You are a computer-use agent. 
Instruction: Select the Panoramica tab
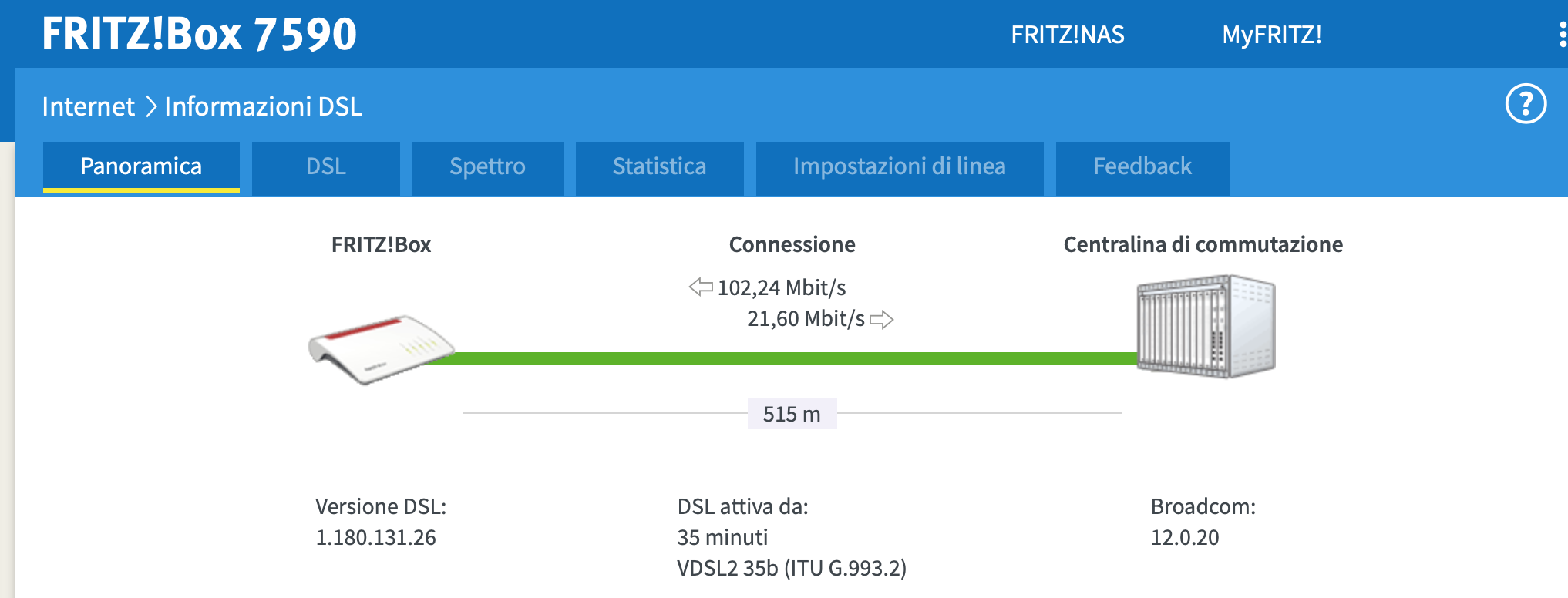[141, 166]
